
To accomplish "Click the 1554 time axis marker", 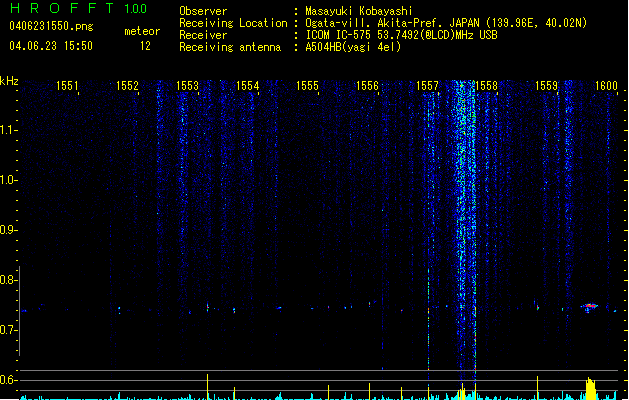I will 248,86.
